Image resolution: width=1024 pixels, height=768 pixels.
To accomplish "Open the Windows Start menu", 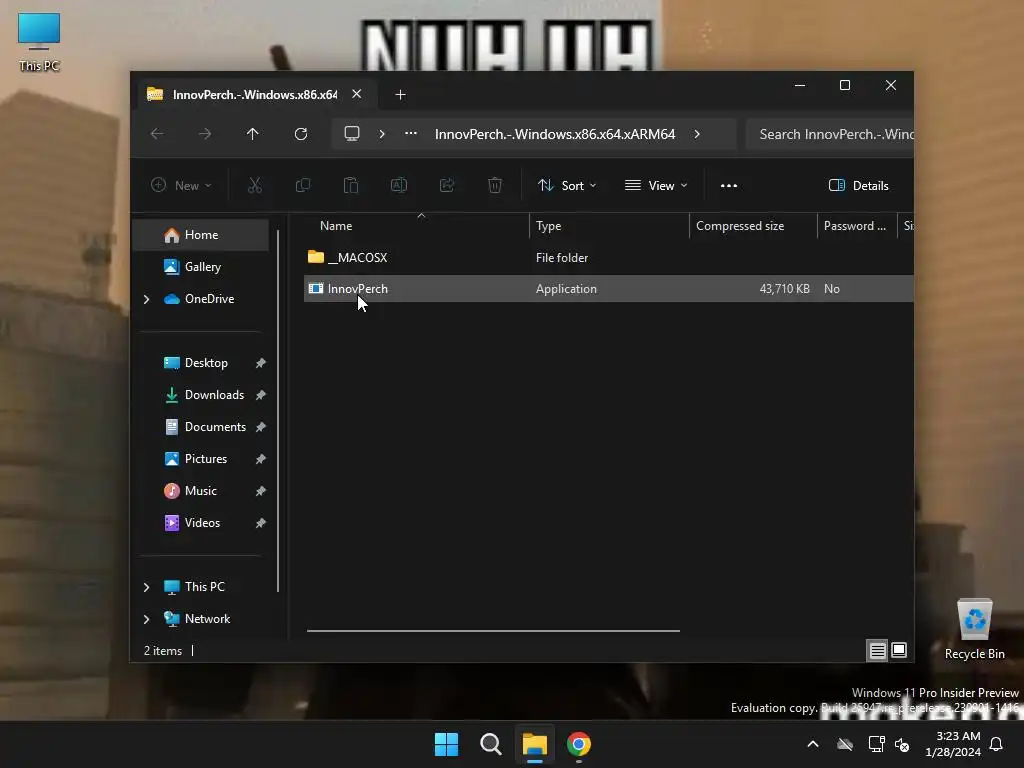I will [447, 744].
